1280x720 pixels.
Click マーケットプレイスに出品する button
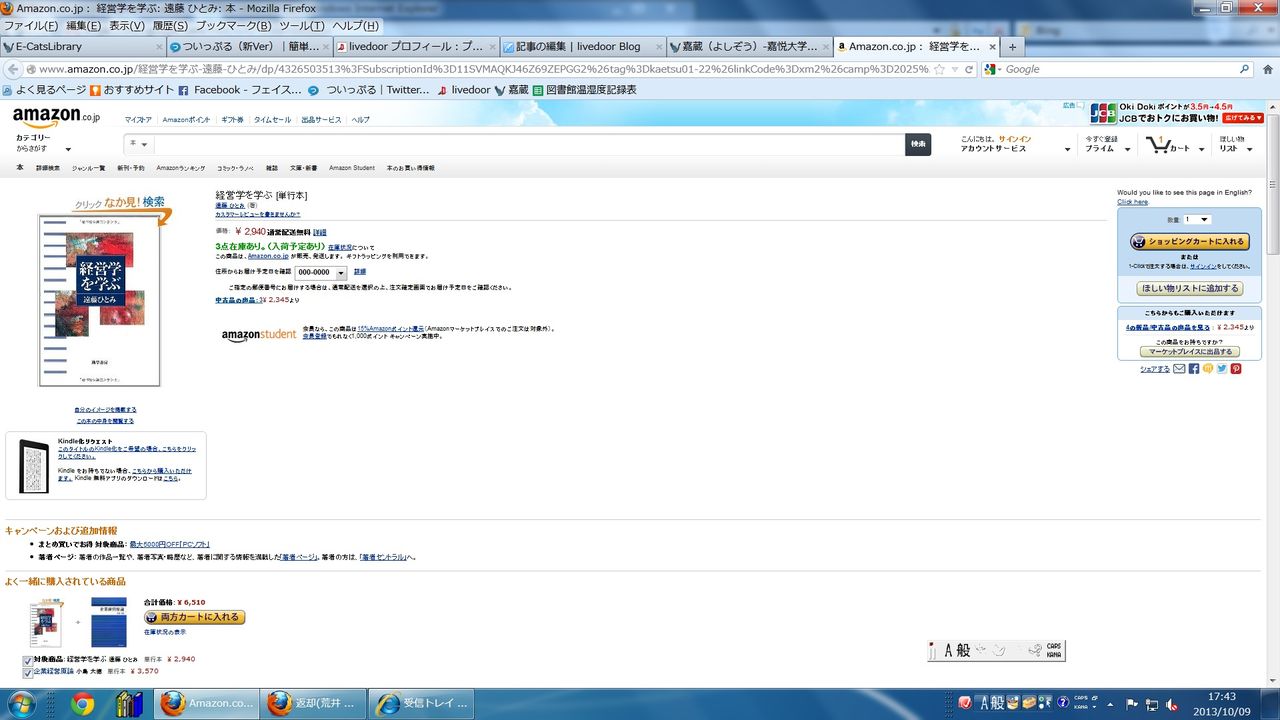1189,352
